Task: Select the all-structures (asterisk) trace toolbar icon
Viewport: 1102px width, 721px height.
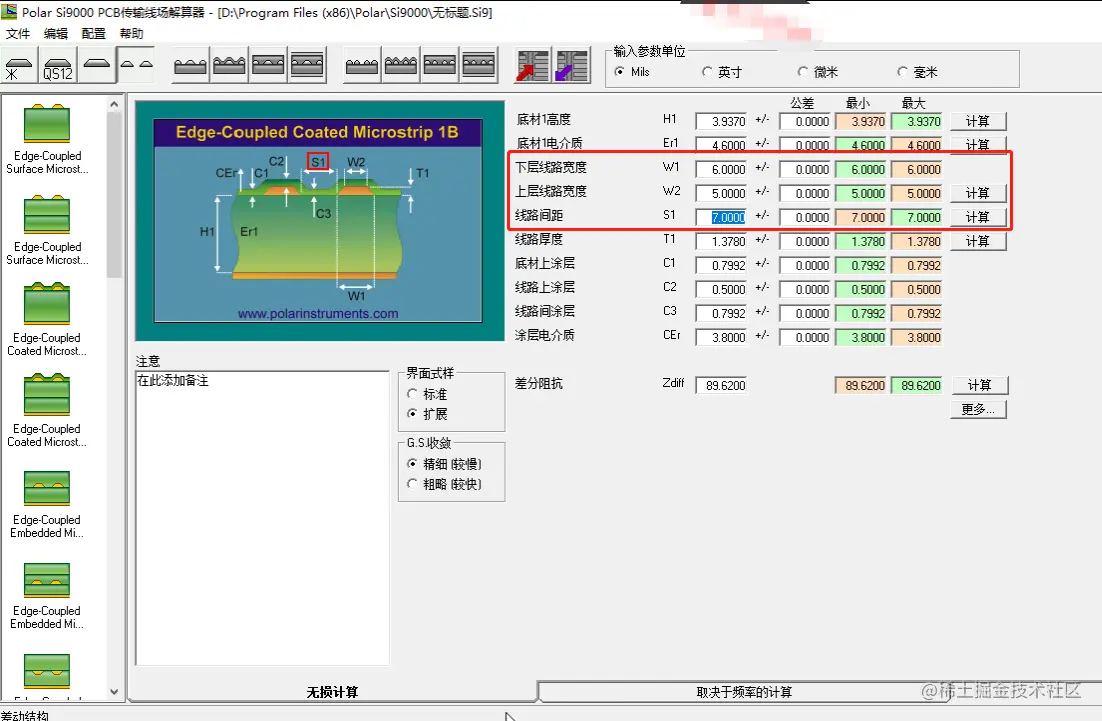Action: pos(18,66)
